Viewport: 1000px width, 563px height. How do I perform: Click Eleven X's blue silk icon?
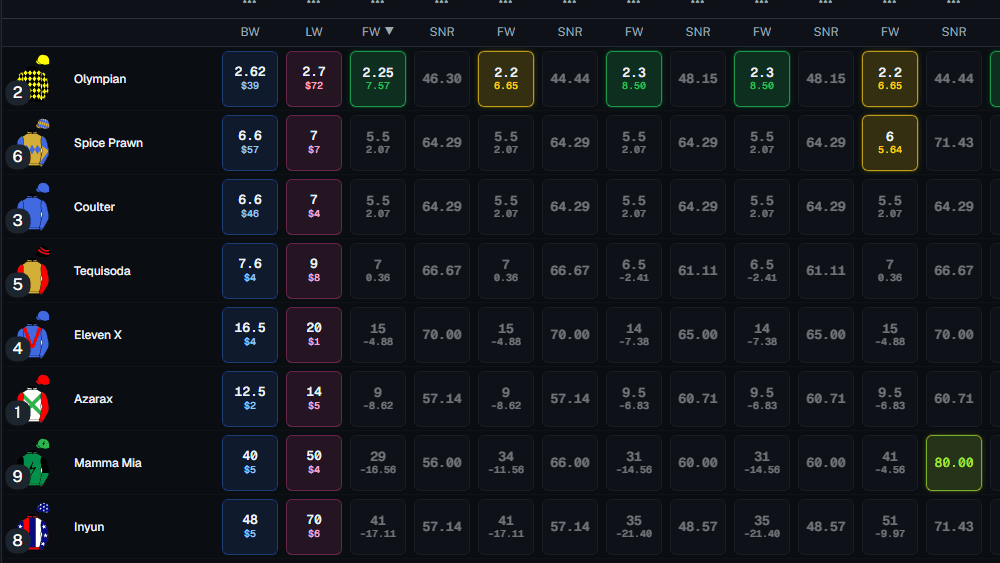(x=35, y=335)
